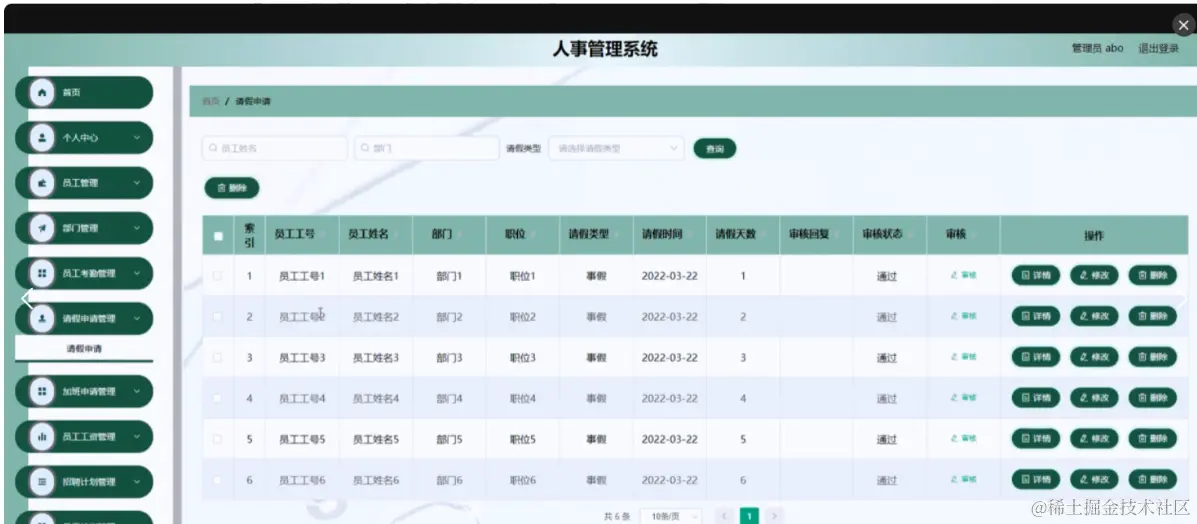Check the checkbox for row 4
Image resolution: width=1197 pixels, height=524 pixels.
tap(218, 398)
